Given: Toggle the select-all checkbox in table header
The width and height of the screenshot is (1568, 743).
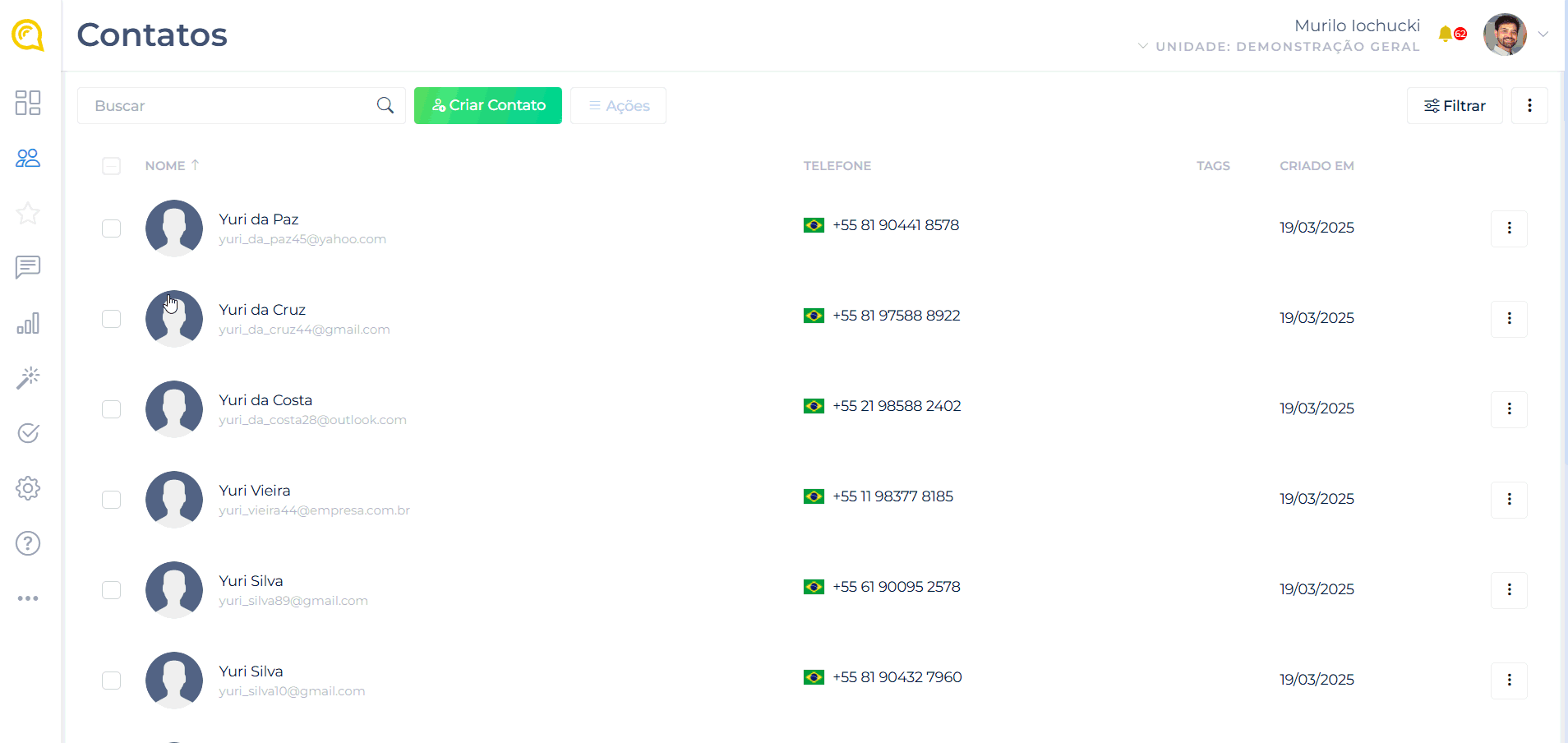Looking at the screenshot, I should (112, 166).
